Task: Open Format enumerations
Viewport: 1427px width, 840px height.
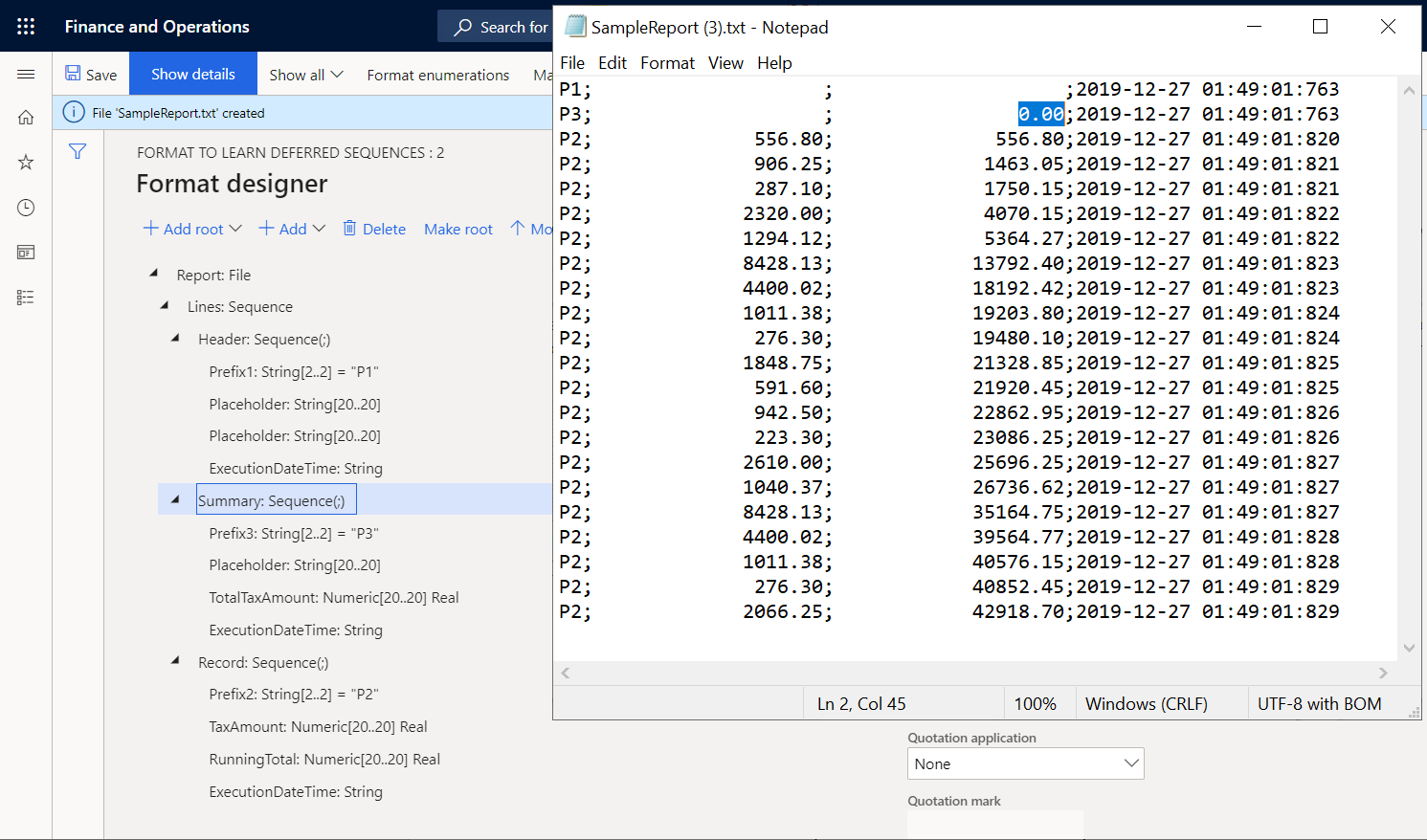Action: click(437, 74)
